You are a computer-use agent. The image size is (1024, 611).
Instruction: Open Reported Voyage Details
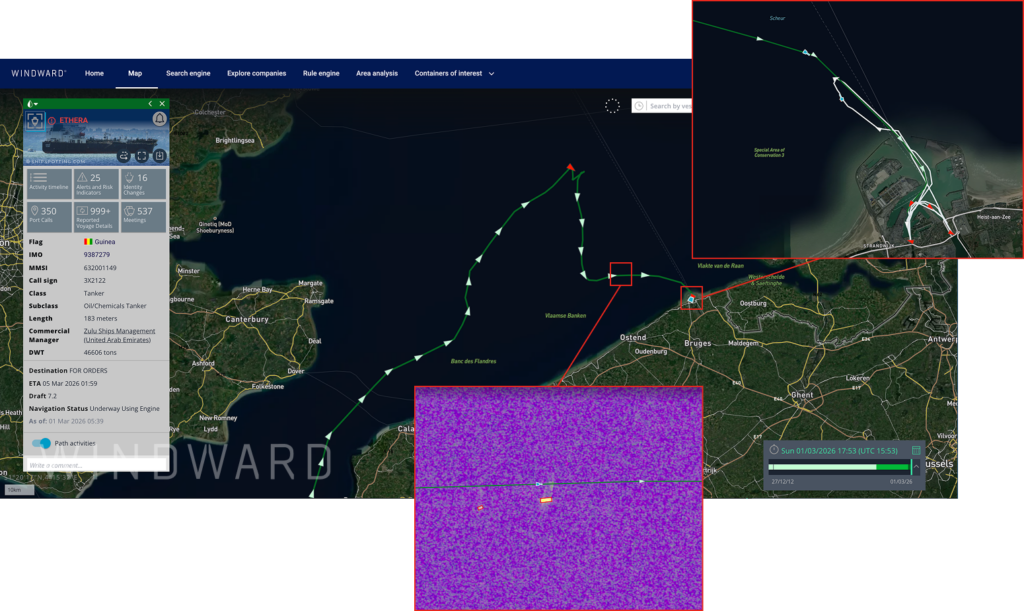pyautogui.click(x=95, y=217)
